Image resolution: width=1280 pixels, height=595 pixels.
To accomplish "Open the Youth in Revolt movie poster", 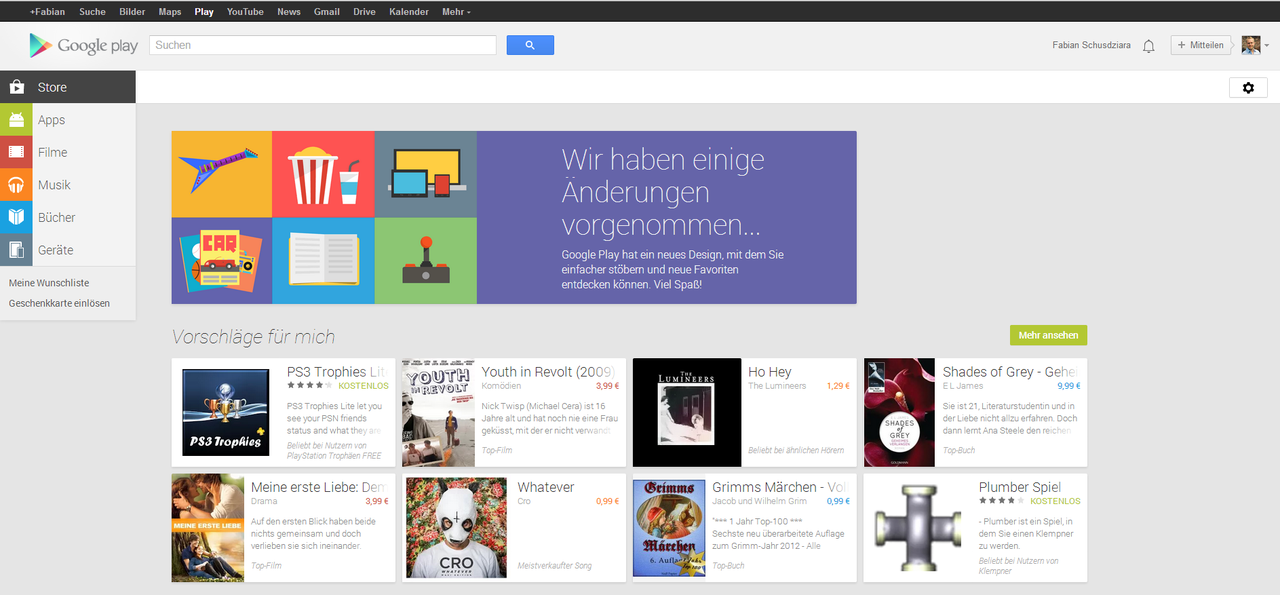I will pos(438,413).
